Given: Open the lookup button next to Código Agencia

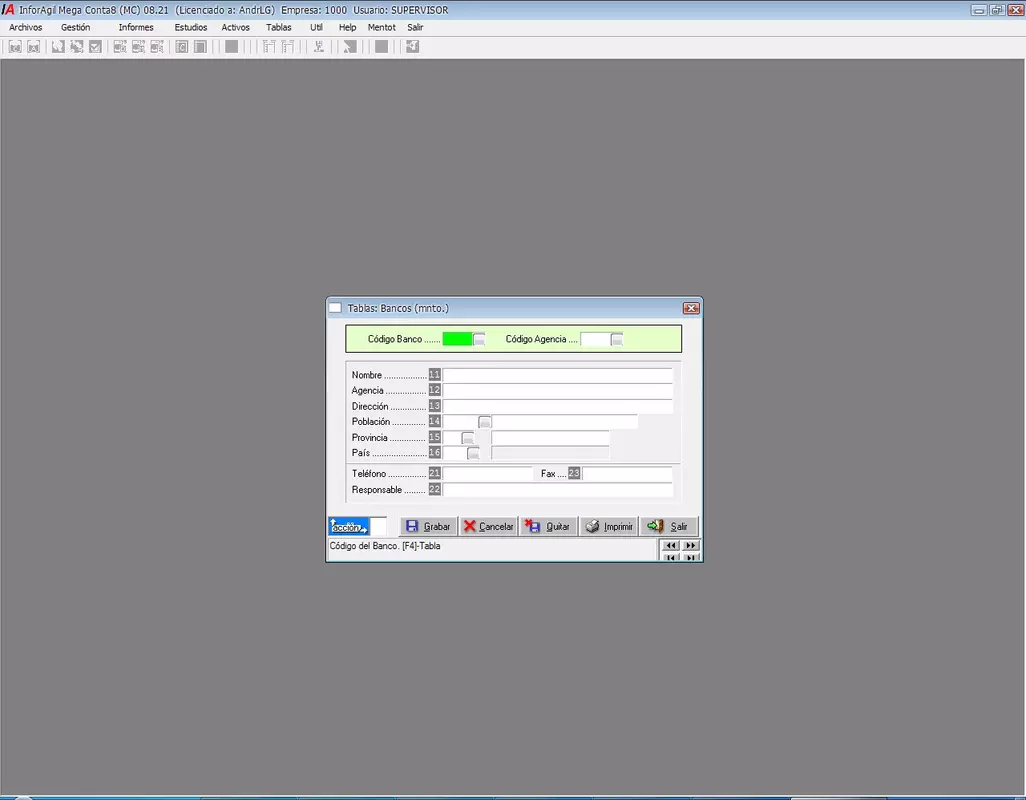Looking at the screenshot, I should (617, 339).
